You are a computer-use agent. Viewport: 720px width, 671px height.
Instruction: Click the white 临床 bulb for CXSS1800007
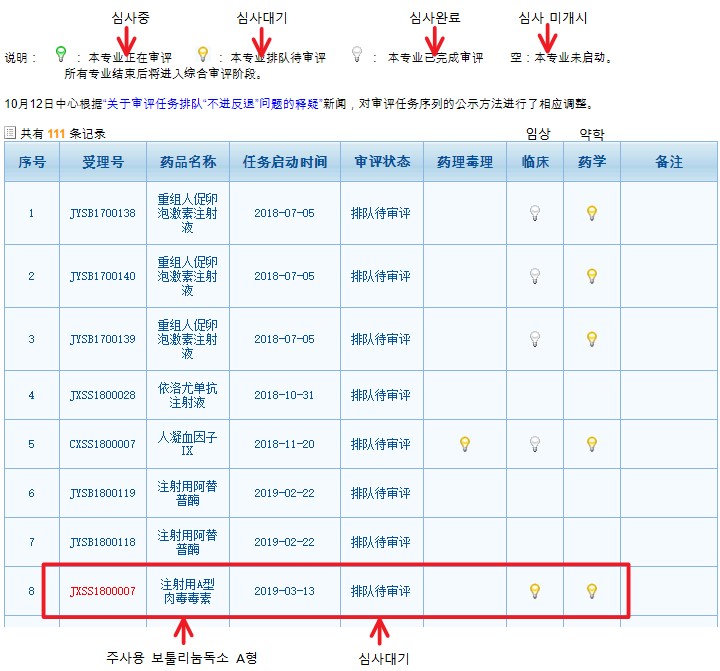tap(535, 444)
